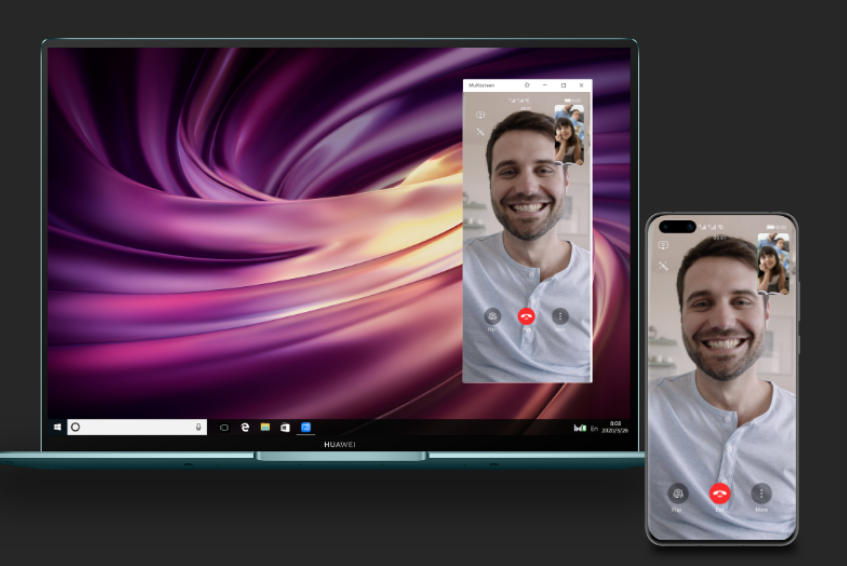This screenshot has width=847, height=566.
Task: Open the Windows Start menu
Action: click(x=58, y=427)
